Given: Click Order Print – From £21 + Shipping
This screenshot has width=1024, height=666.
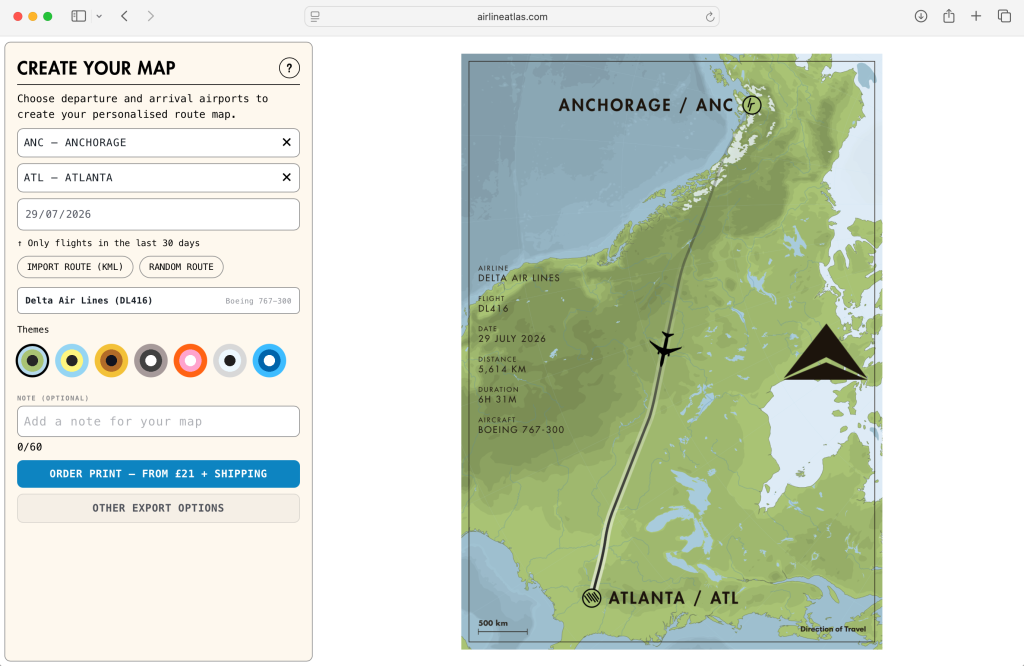Looking at the screenshot, I should tap(158, 474).
